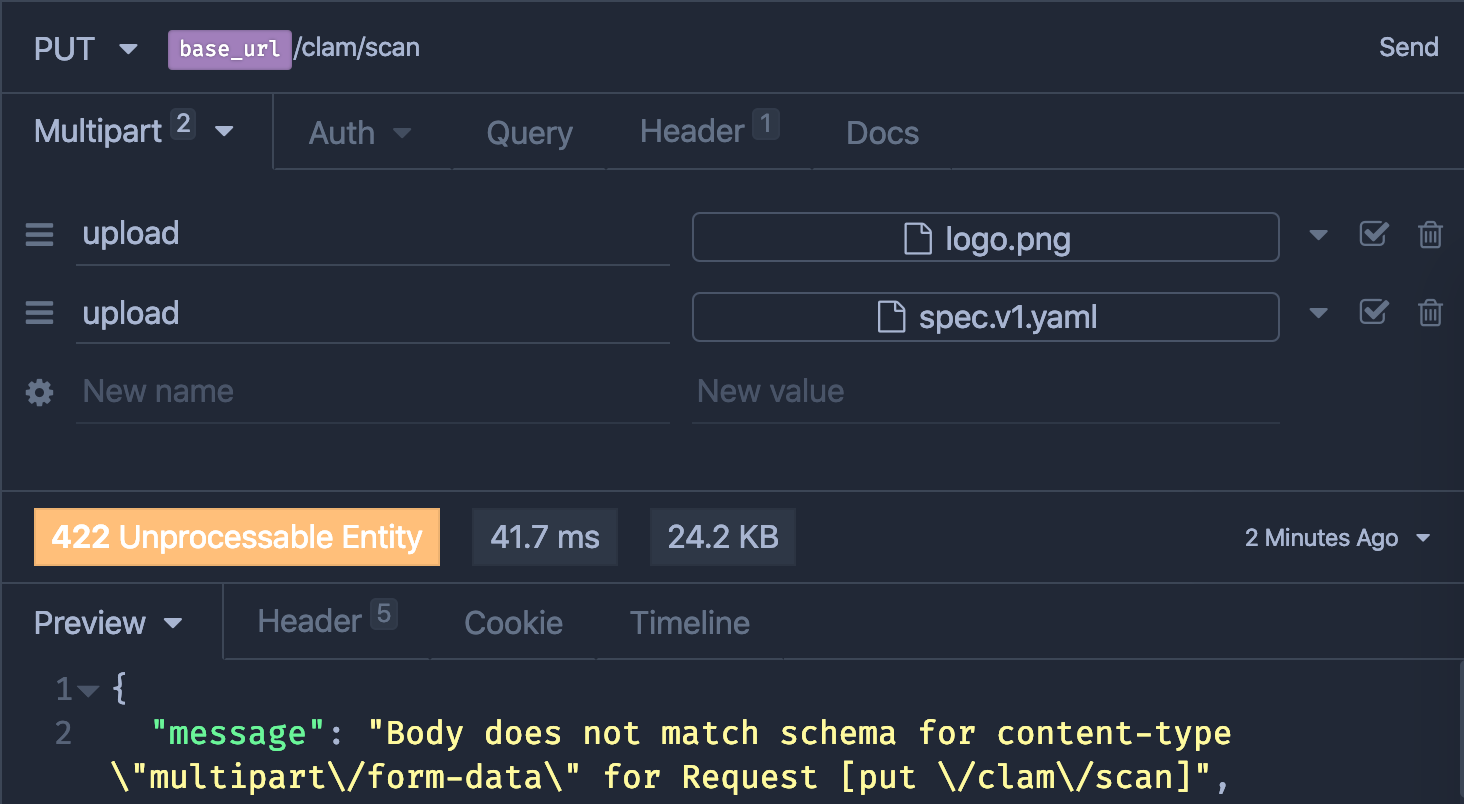Switch to the request Header tab
Viewport: 1464px width, 804px height.
coord(709,131)
